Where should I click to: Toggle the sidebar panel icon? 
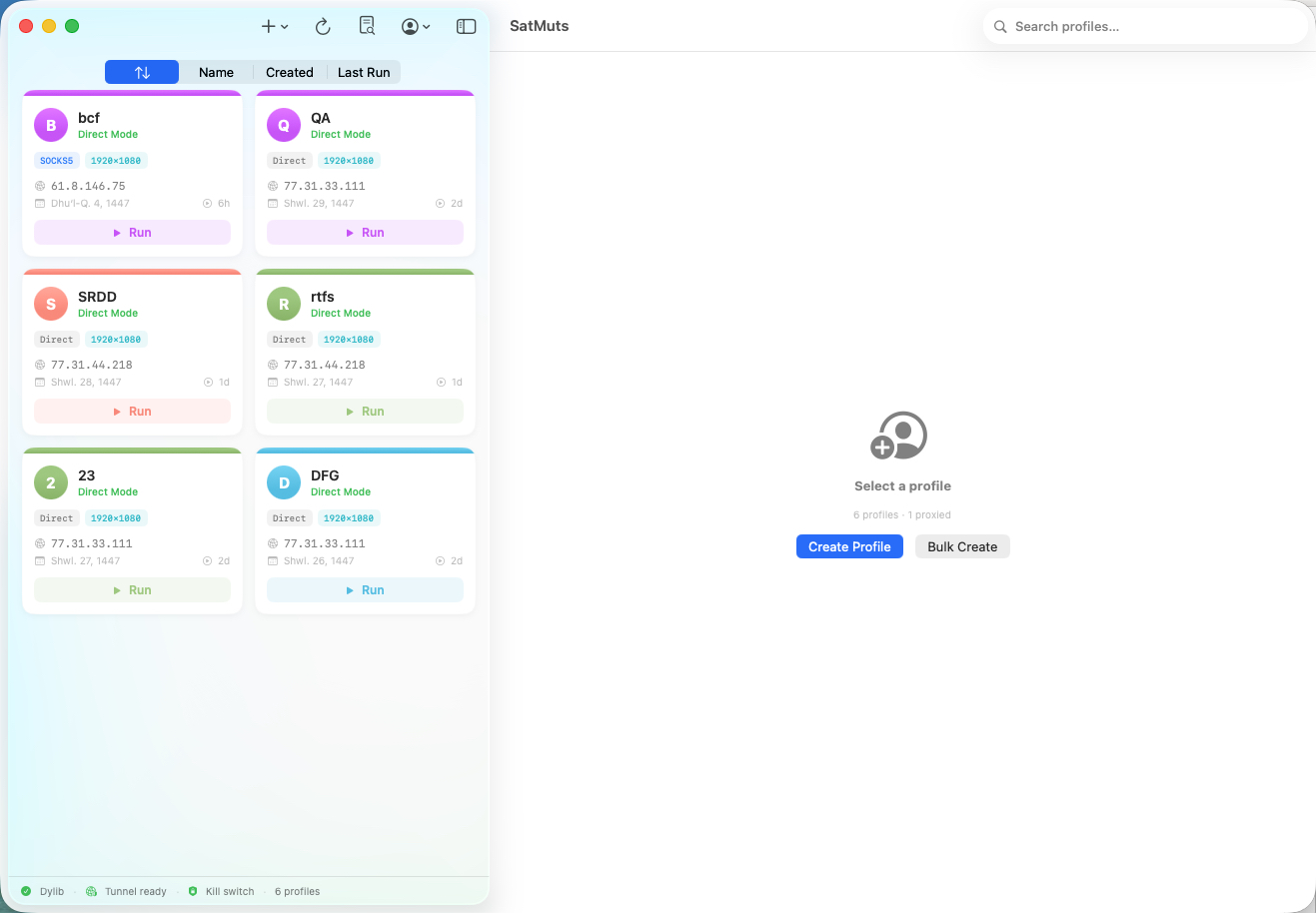click(x=466, y=26)
